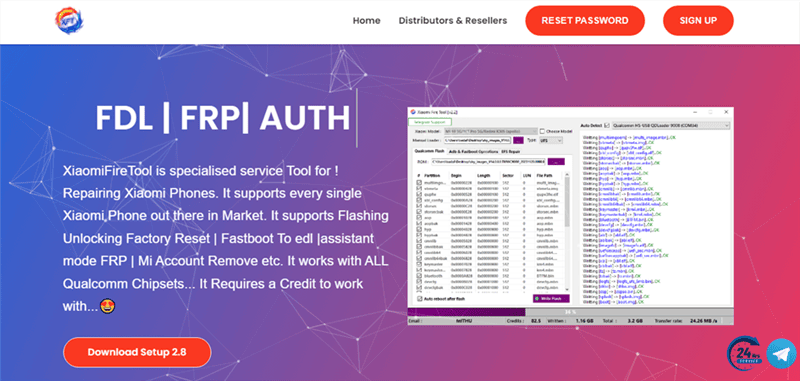Click the RESET PASSWORD button
The width and height of the screenshot is (800, 381).
(585, 20)
